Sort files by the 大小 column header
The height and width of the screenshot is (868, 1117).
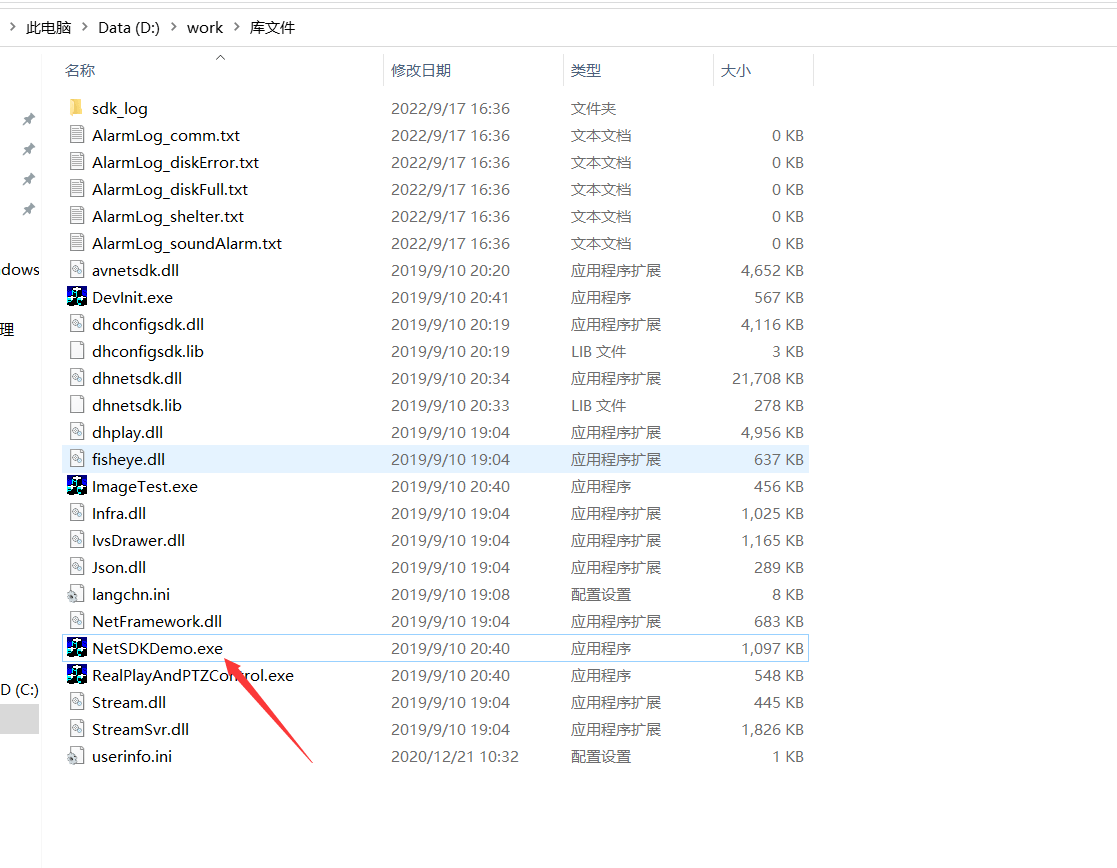[x=735, y=71]
